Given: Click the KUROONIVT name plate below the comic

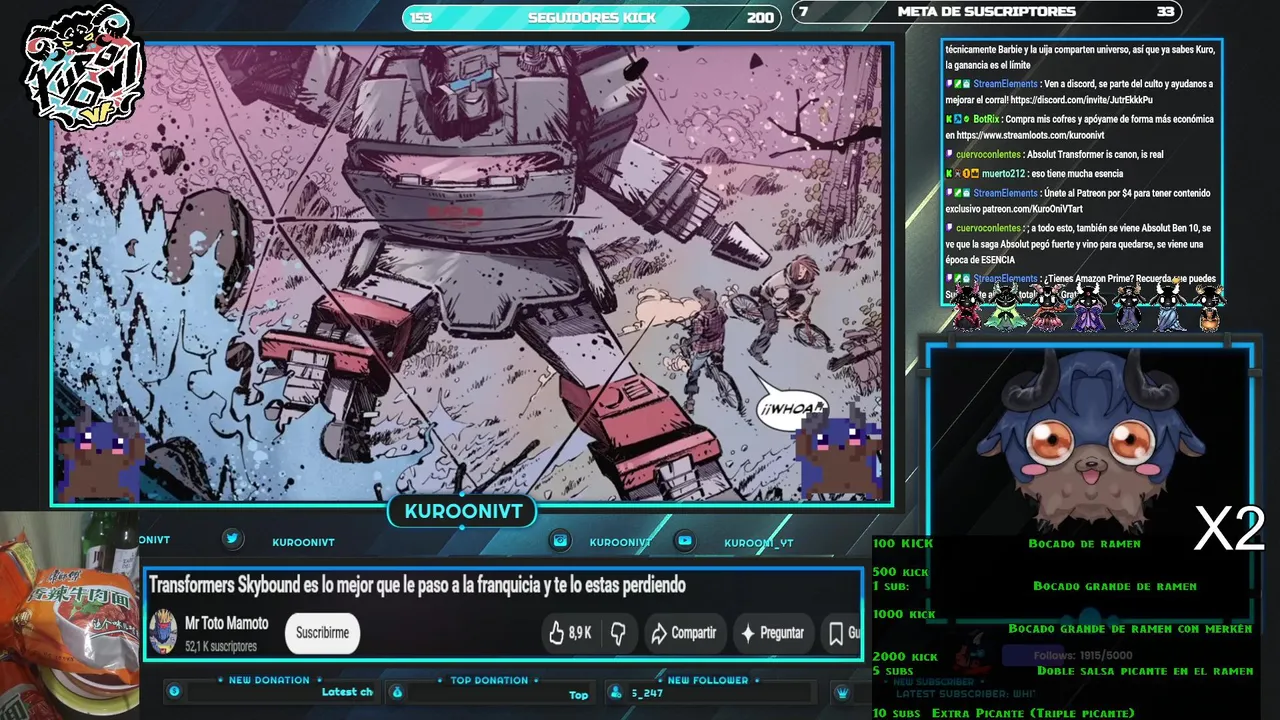Looking at the screenshot, I should tap(463, 512).
